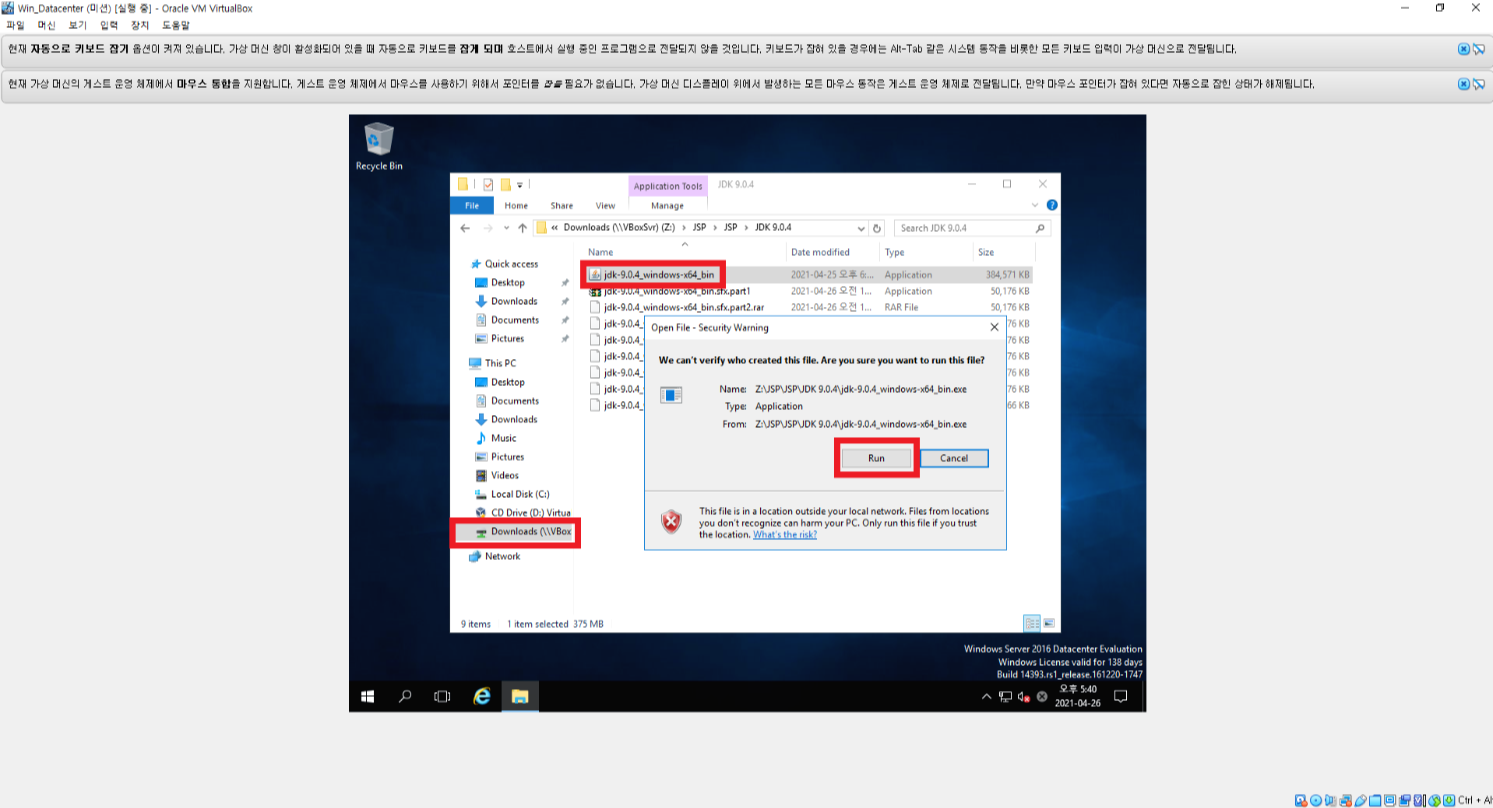Click the VirtualBox USB status icon

1360,800
